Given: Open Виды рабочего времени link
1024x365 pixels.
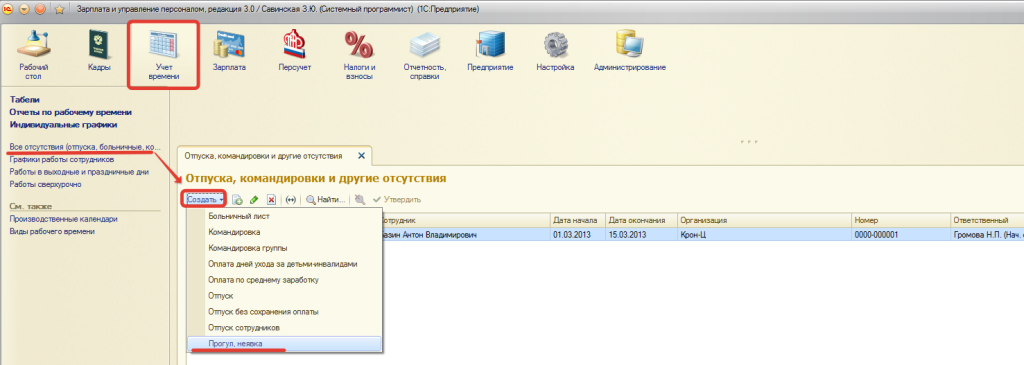Looking at the screenshot, I should [x=52, y=231].
